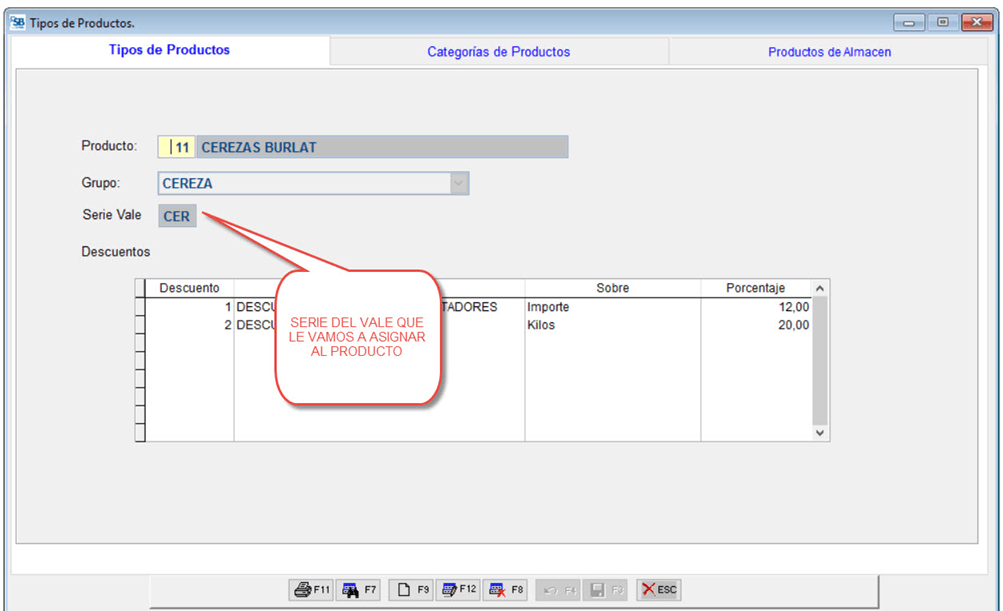The image size is (1003, 611).
Task: Click the Serie Vale field with CER
Action: [176, 216]
